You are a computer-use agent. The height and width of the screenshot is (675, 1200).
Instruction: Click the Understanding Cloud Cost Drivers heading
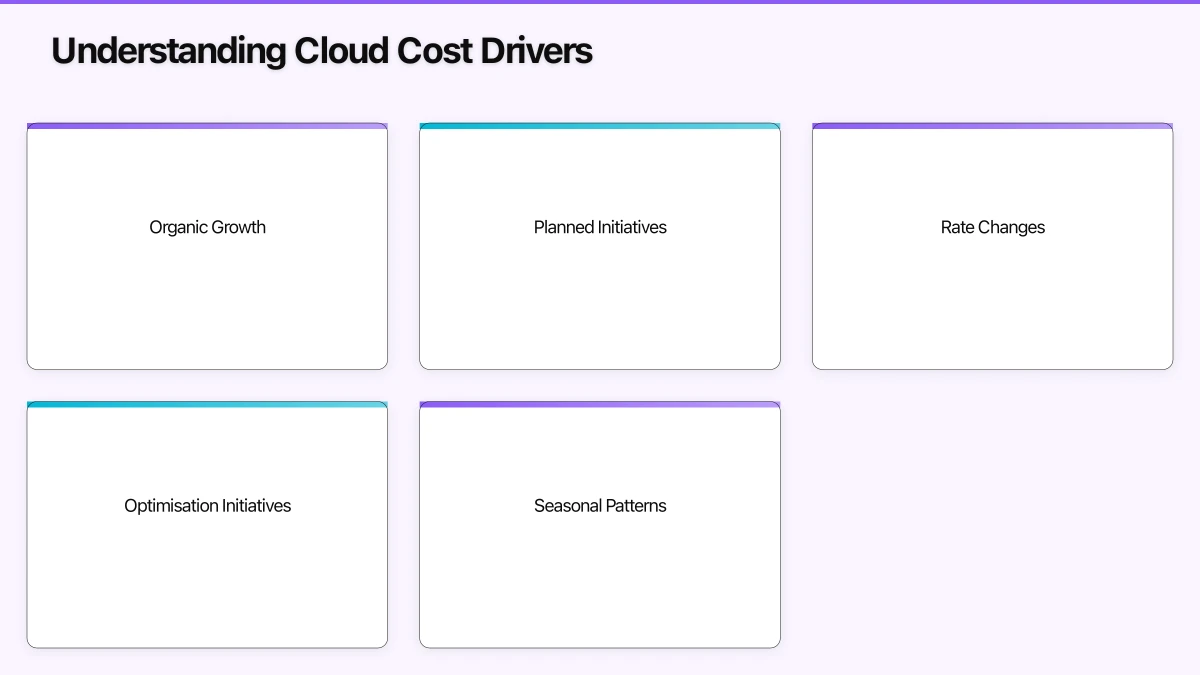pos(322,50)
